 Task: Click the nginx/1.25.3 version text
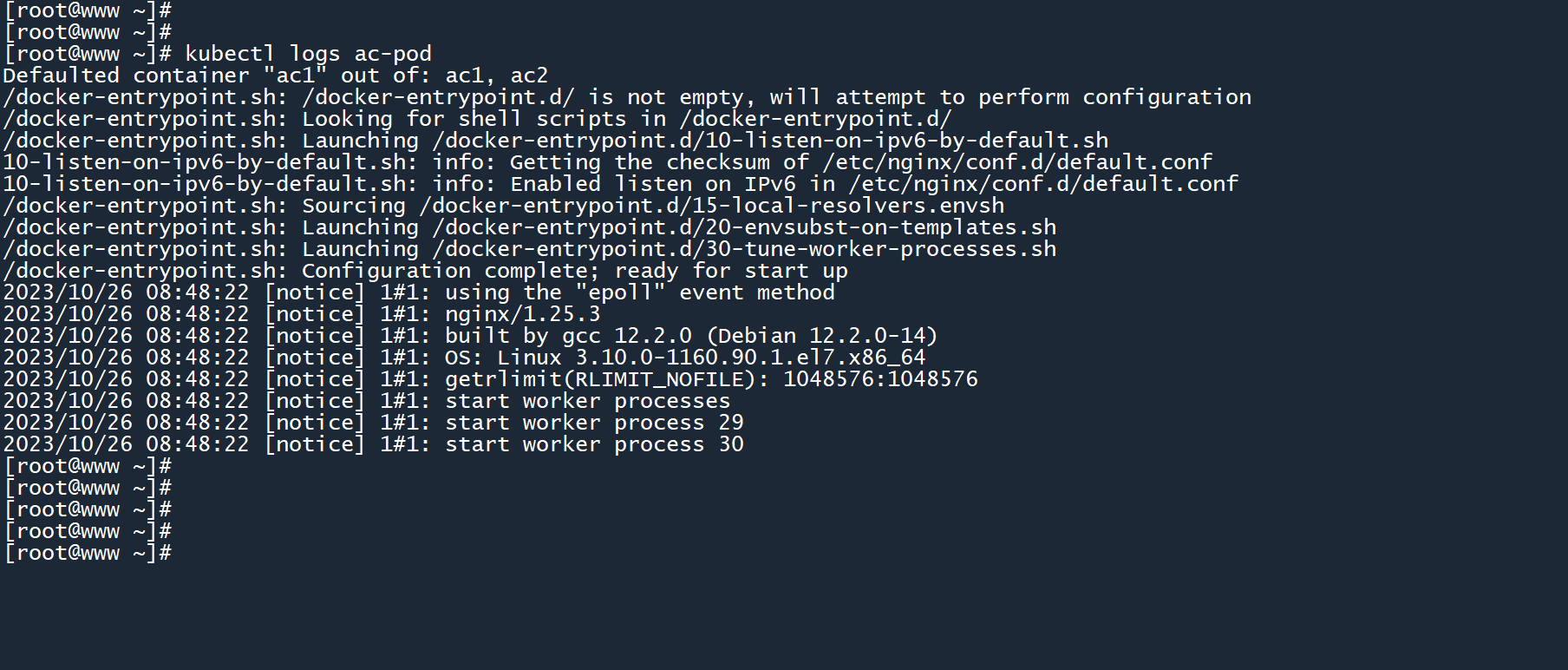(x=522, y=314)
